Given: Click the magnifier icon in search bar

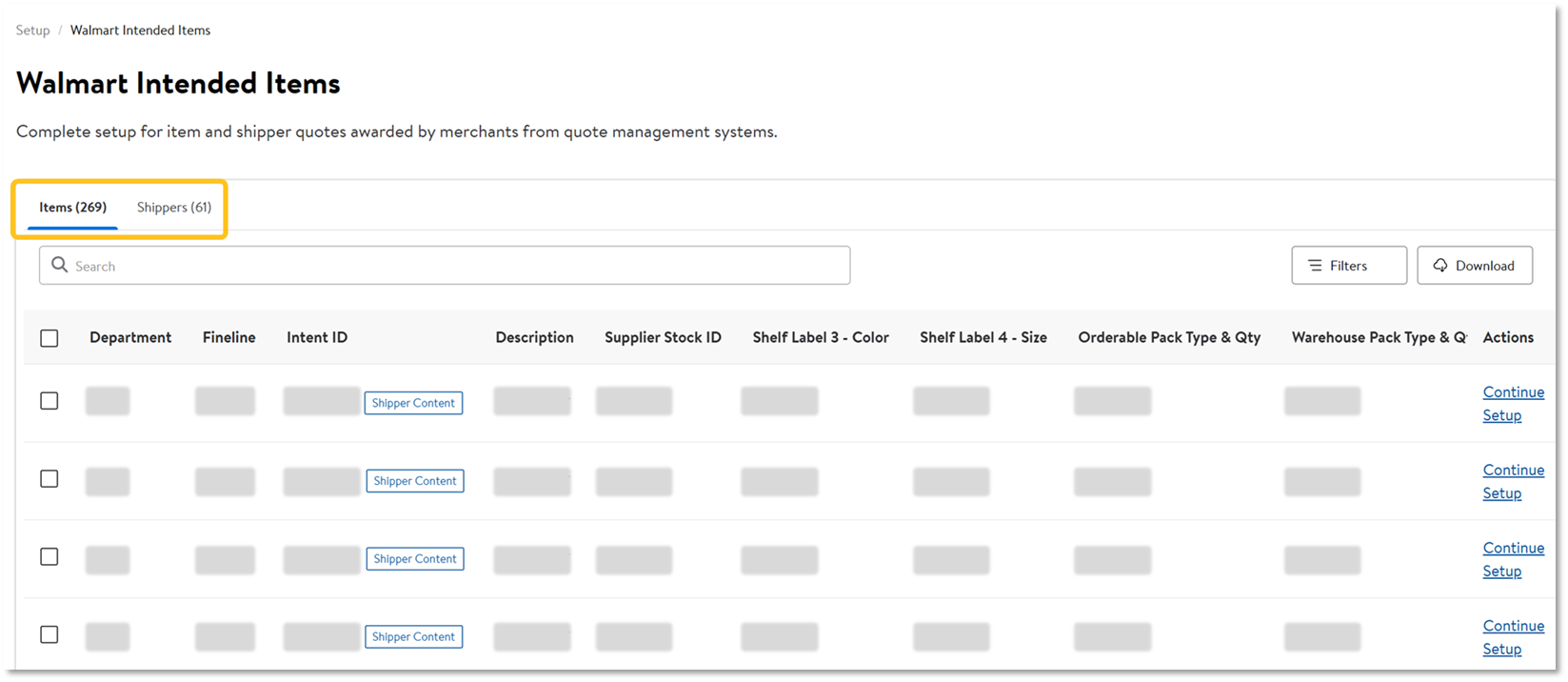Looking at the screenshot, I should [x=59, y=265].
